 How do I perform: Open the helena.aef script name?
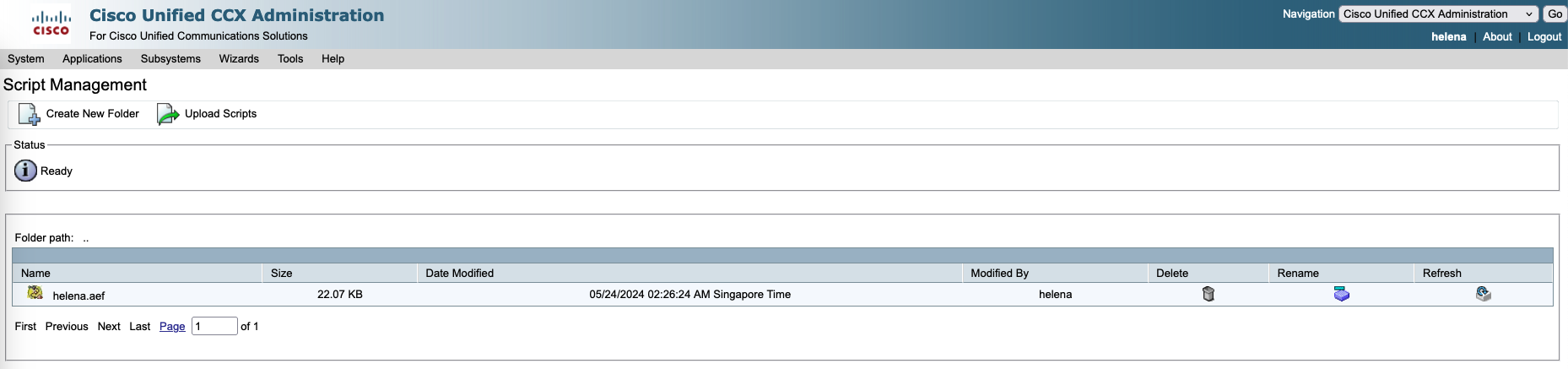tap(78, 296)
